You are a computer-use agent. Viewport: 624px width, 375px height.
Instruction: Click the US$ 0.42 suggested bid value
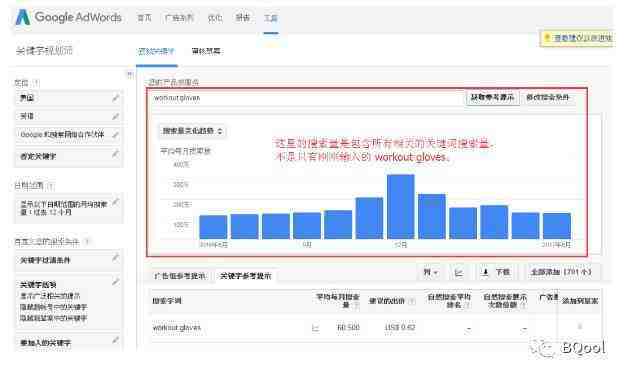400,328
